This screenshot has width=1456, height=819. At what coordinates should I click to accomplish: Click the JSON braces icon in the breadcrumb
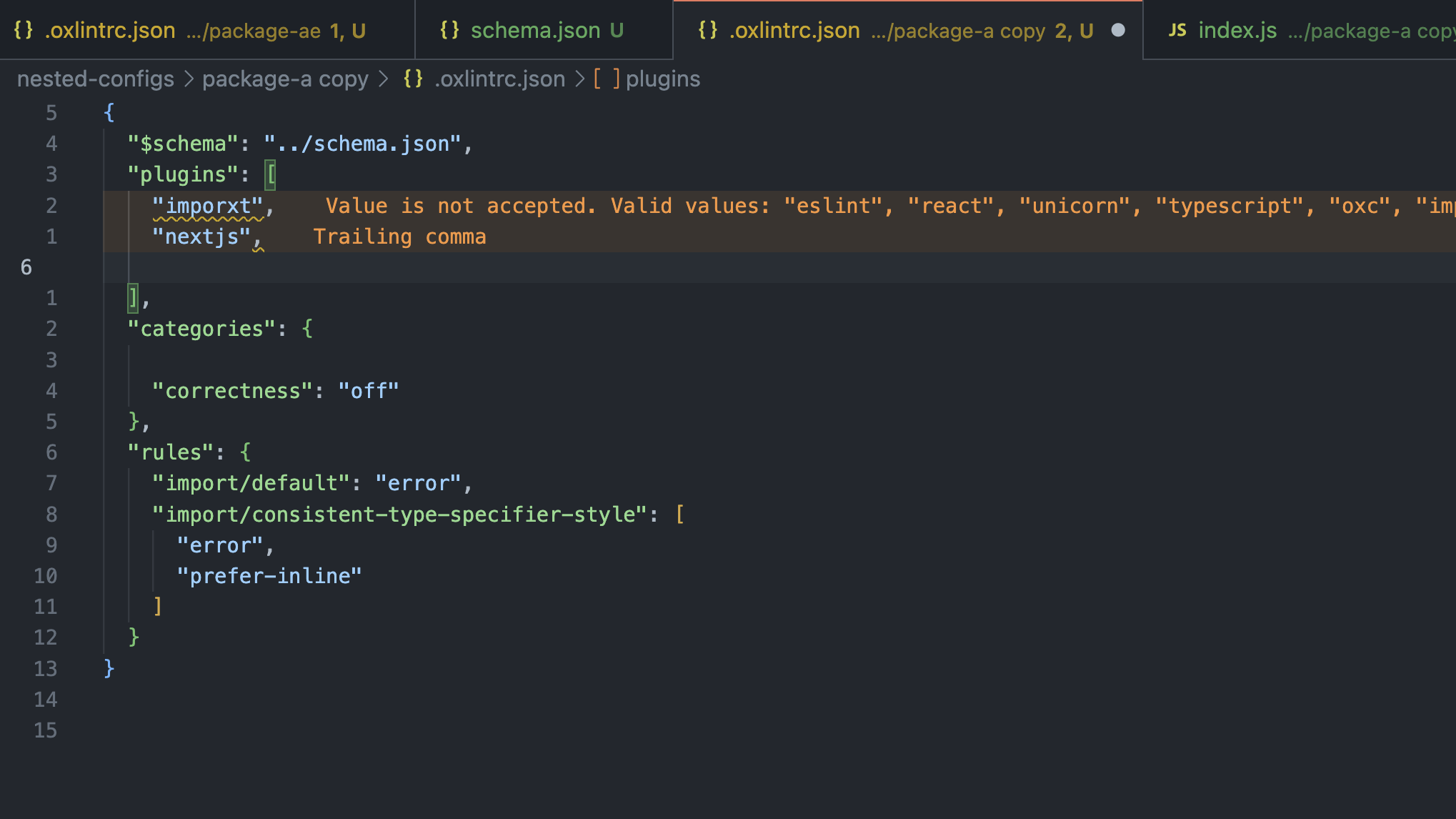412,79
